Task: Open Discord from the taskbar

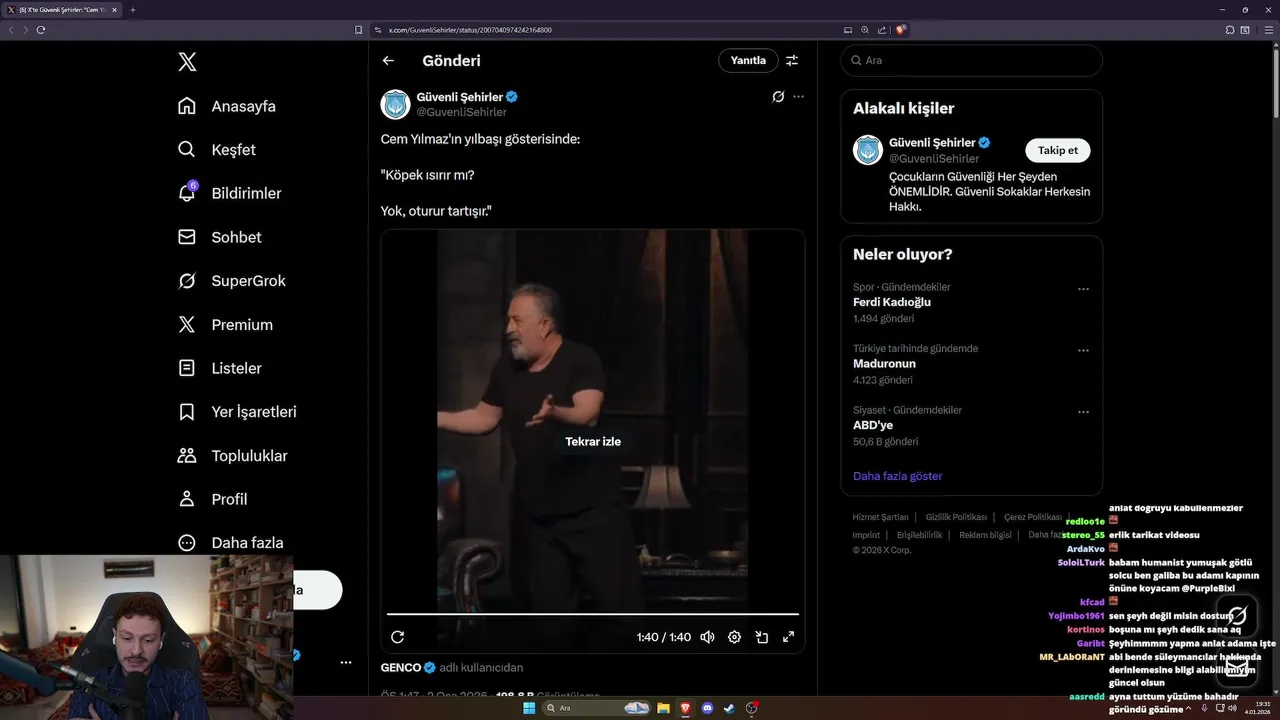Action: (708, 708)
